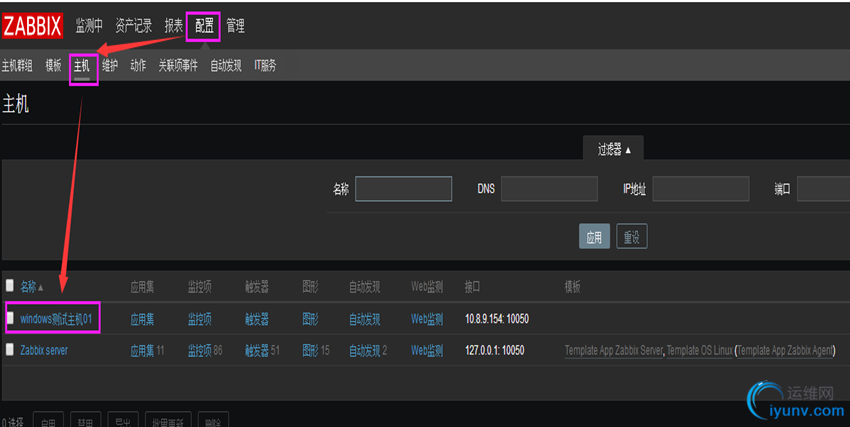Click the ZABBIX logo
850x427 pixels.
coord(33,26)
